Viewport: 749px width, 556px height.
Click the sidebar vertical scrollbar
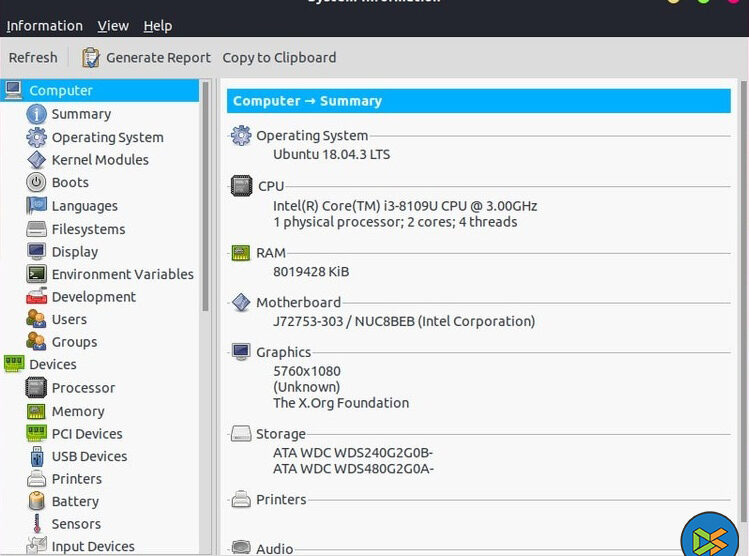[x=206, y=200]
